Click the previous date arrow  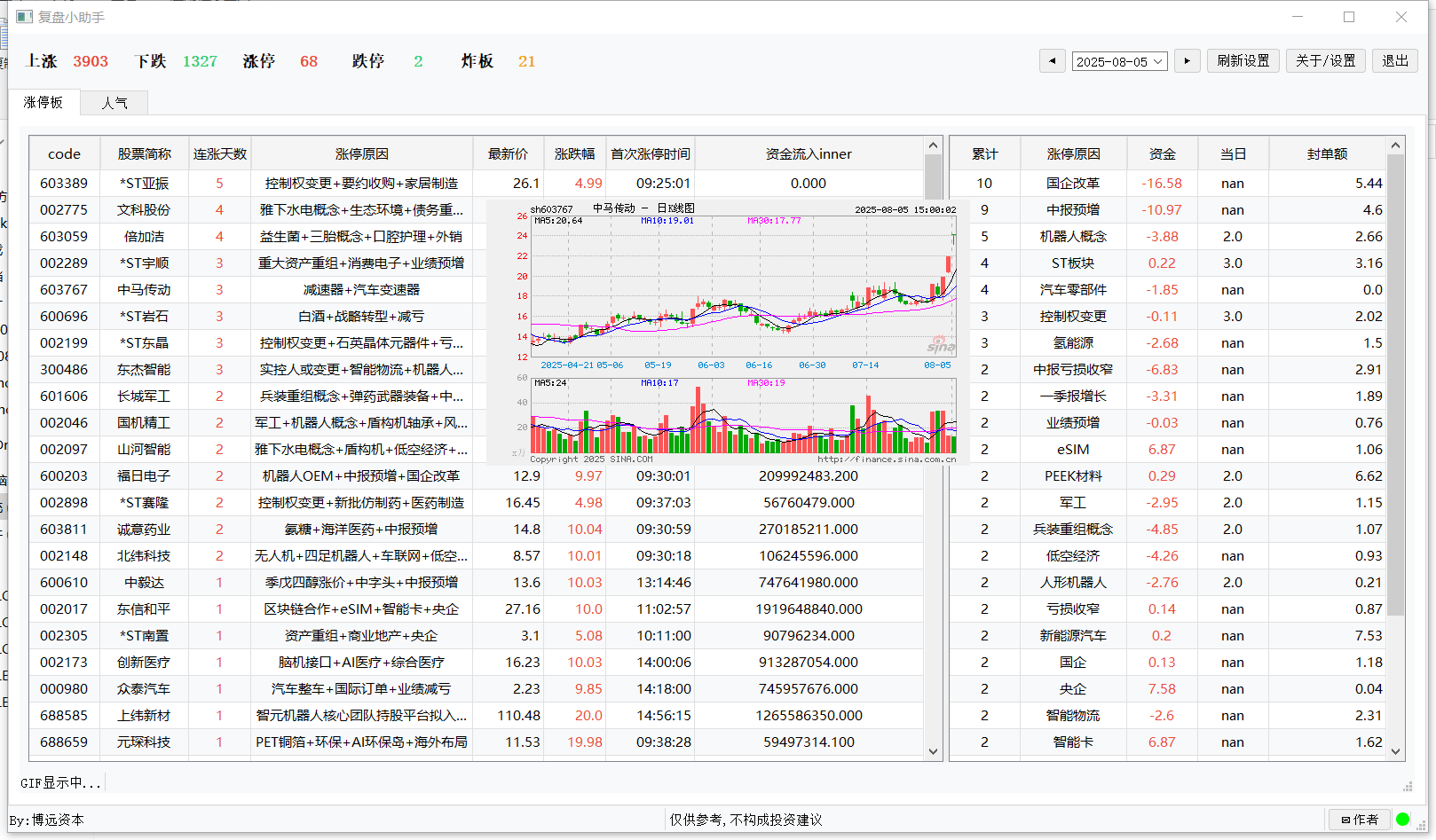pyautogui.click(x=1053, y=60)
